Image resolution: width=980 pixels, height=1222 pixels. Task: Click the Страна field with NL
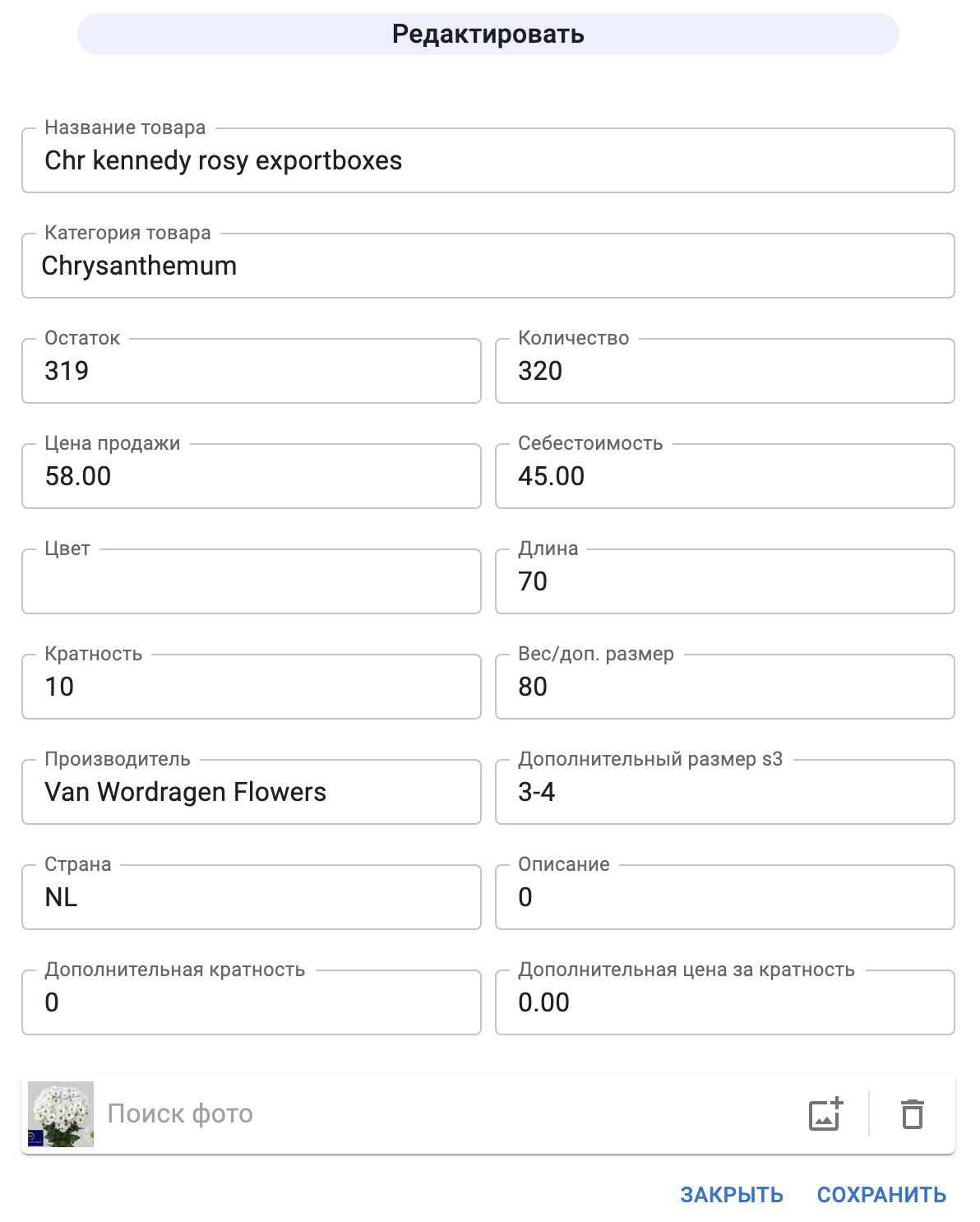(252, 898)
